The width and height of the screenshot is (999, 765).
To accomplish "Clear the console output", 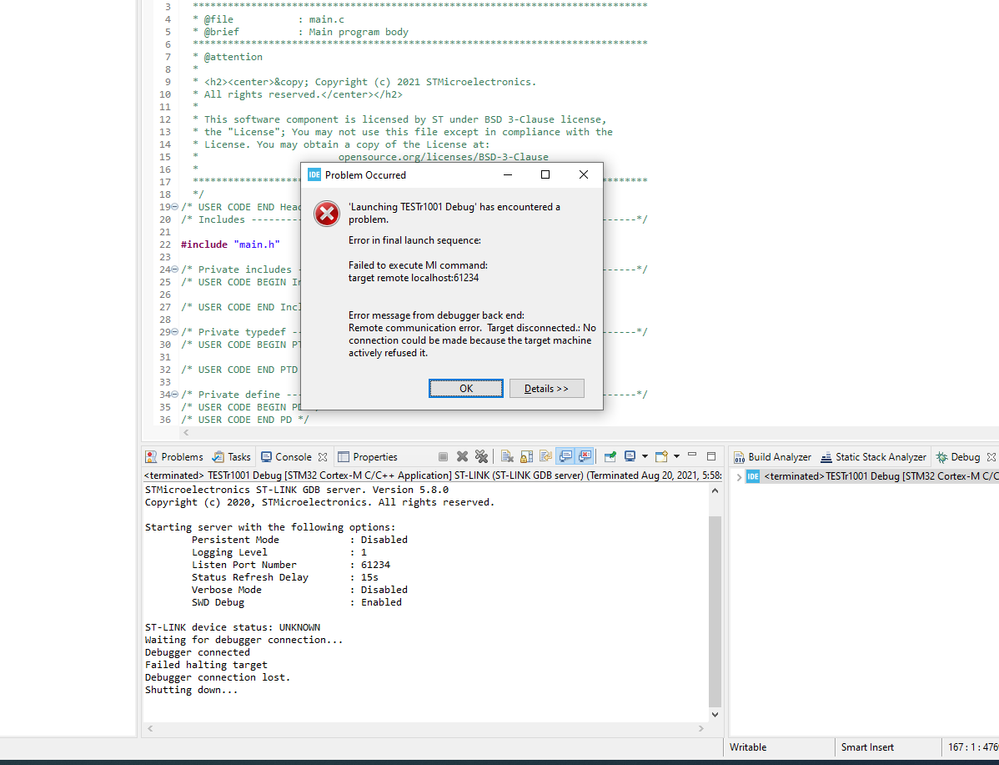I will 507,457.
